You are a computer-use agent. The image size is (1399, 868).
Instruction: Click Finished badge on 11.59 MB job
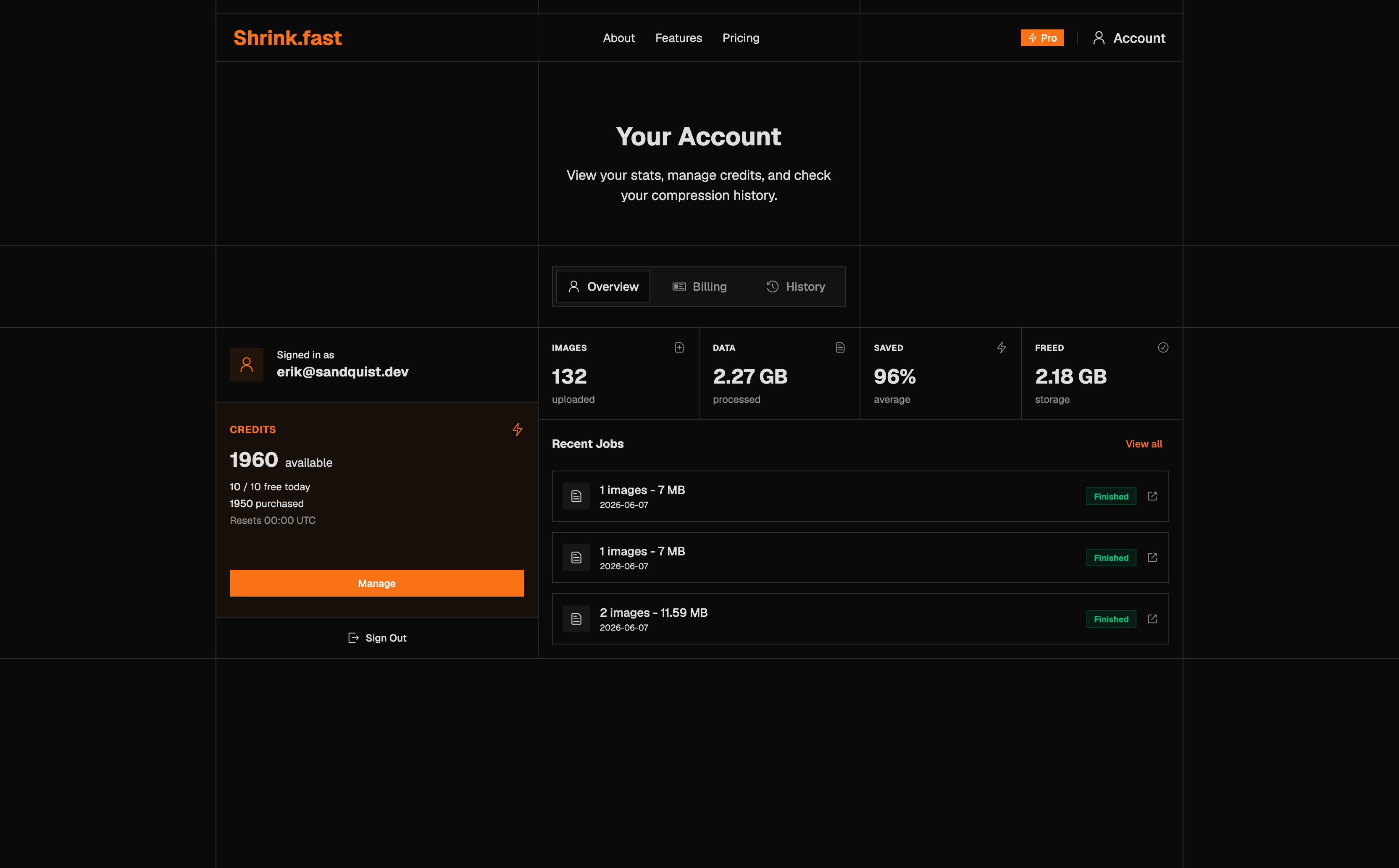[1111, 619]
